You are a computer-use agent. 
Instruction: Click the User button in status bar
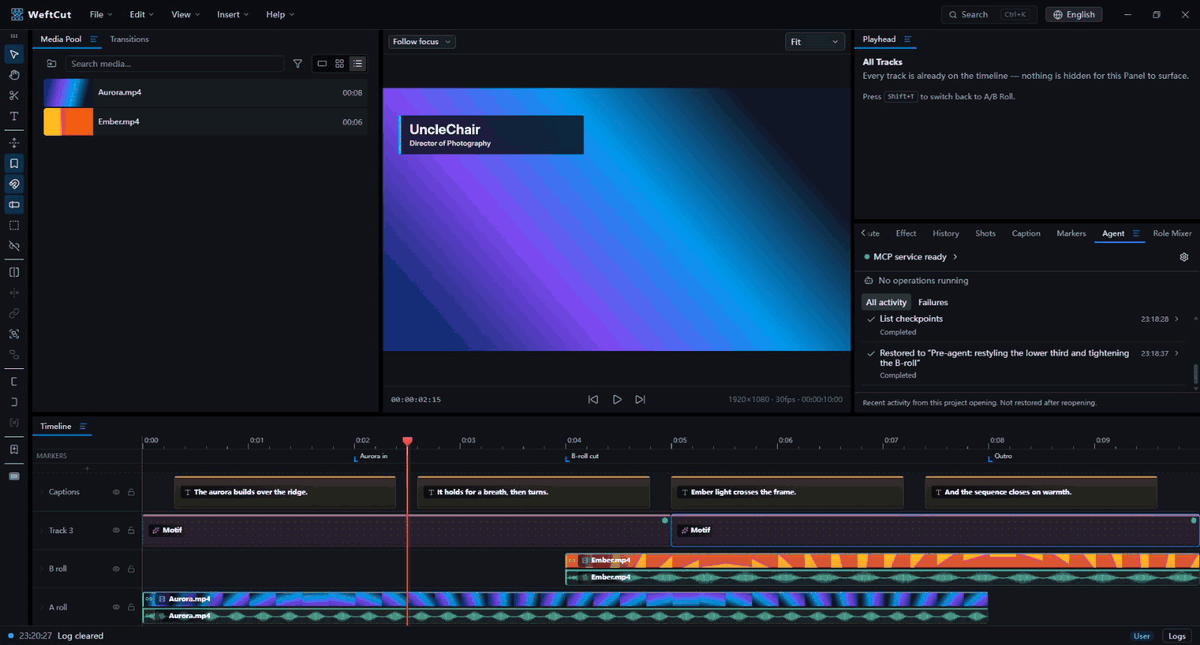coord(1142,636)
